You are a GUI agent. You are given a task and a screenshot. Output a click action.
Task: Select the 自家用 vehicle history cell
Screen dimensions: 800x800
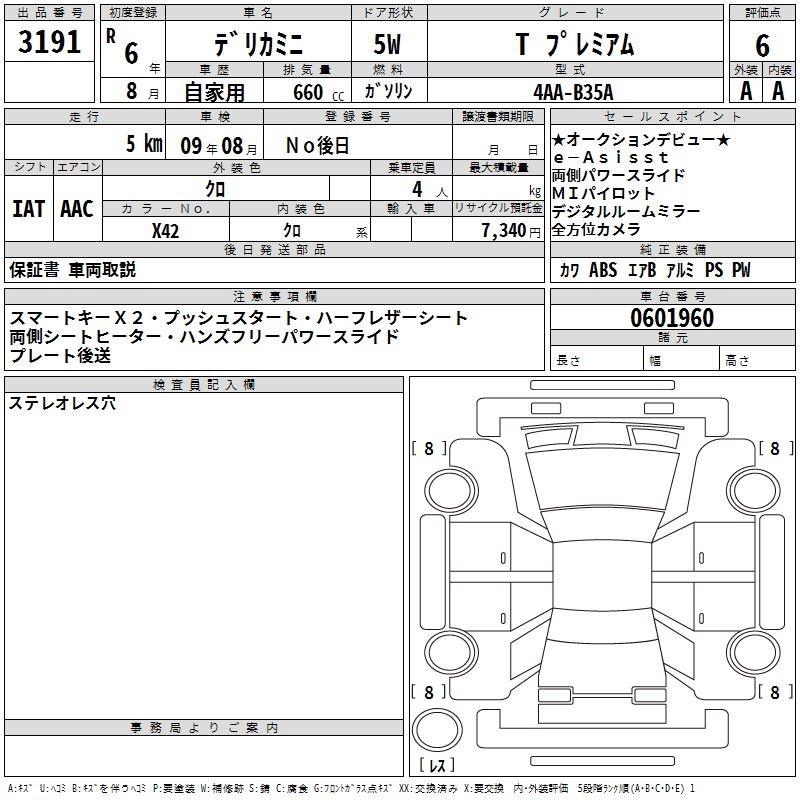click(215, 92)
